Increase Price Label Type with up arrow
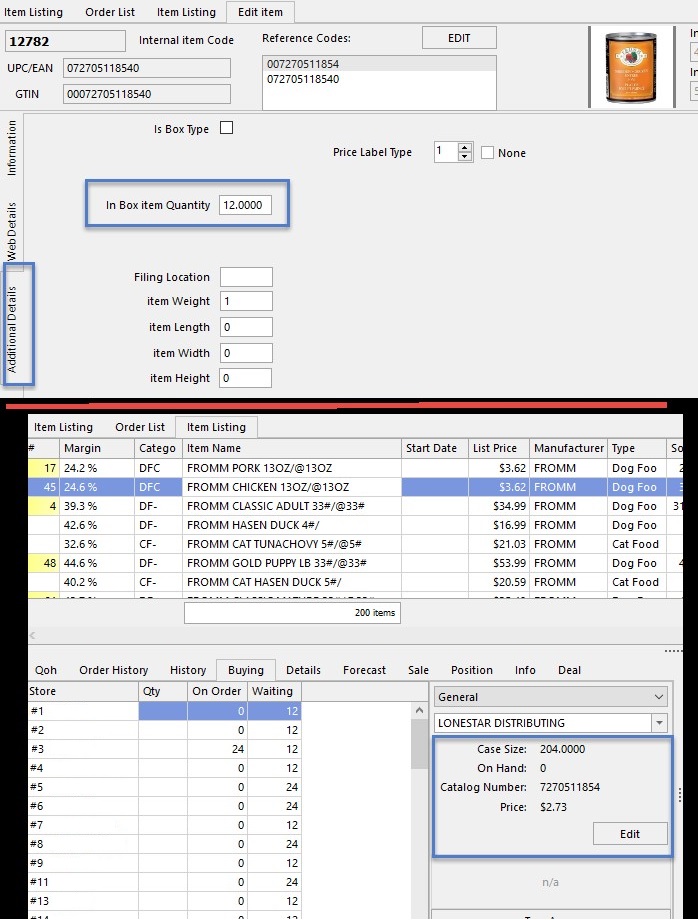Screen dimensions: 698x920 pos(465,147)
